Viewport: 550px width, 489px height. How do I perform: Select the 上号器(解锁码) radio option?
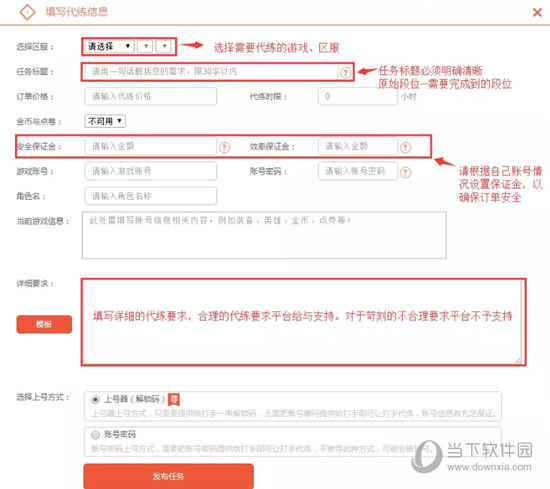95,400
